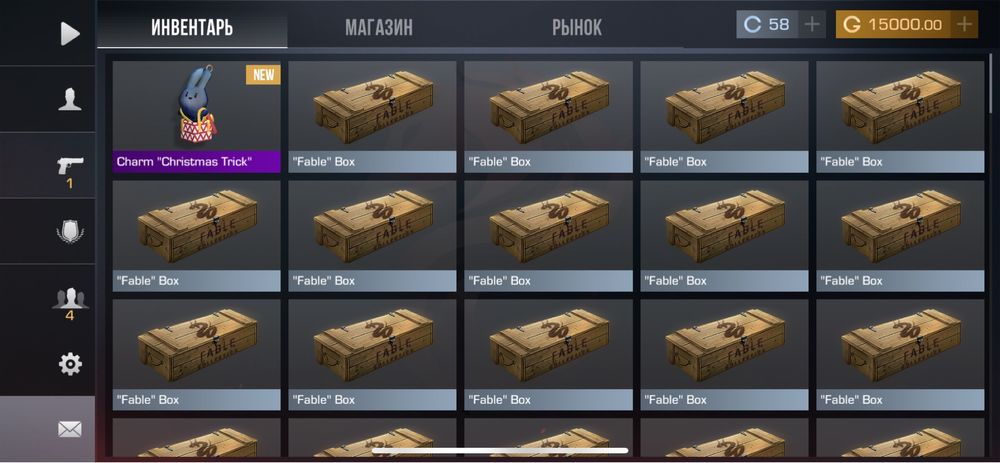Open the settings gear icon

70,364
